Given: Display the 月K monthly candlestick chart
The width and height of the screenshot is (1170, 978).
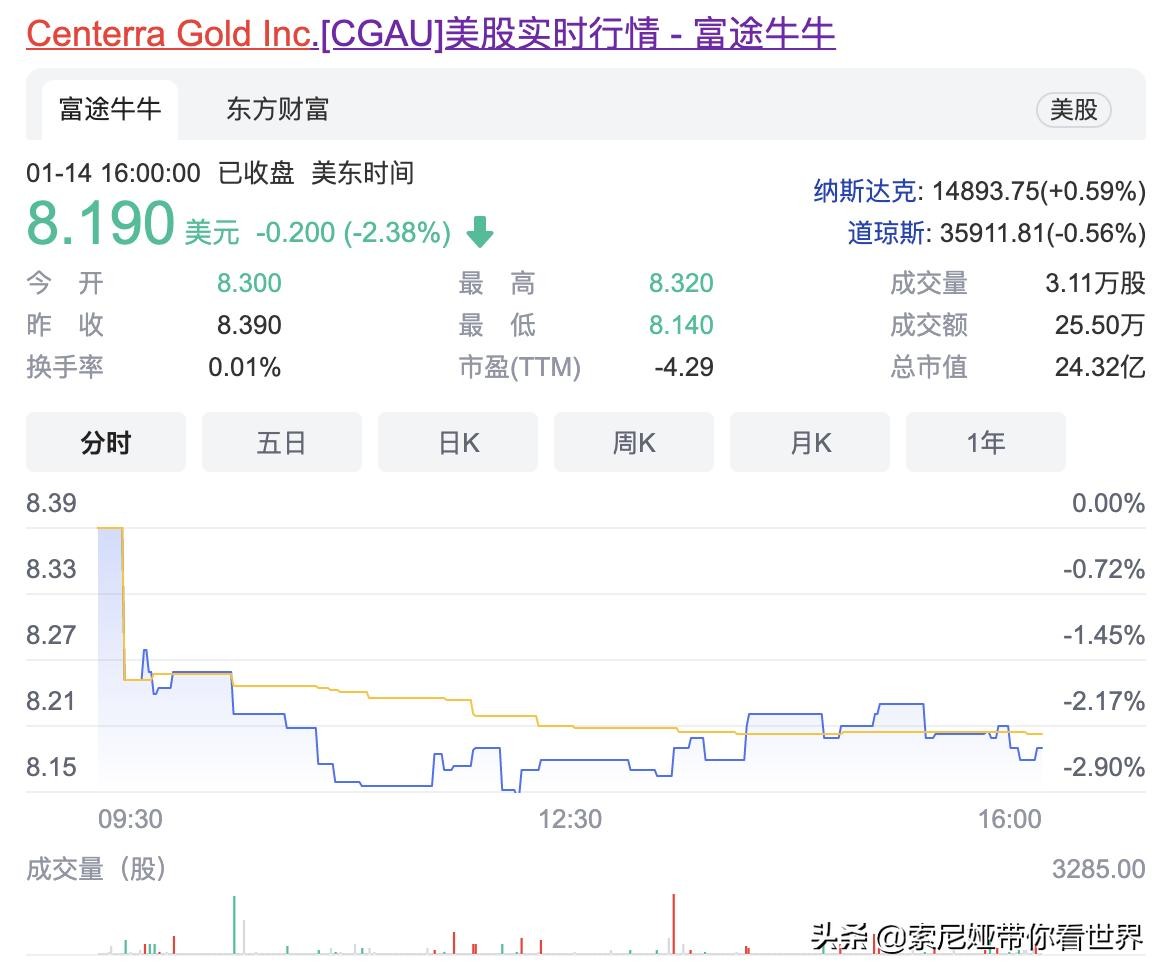Looking at the screenshot, I should [810, 442].
